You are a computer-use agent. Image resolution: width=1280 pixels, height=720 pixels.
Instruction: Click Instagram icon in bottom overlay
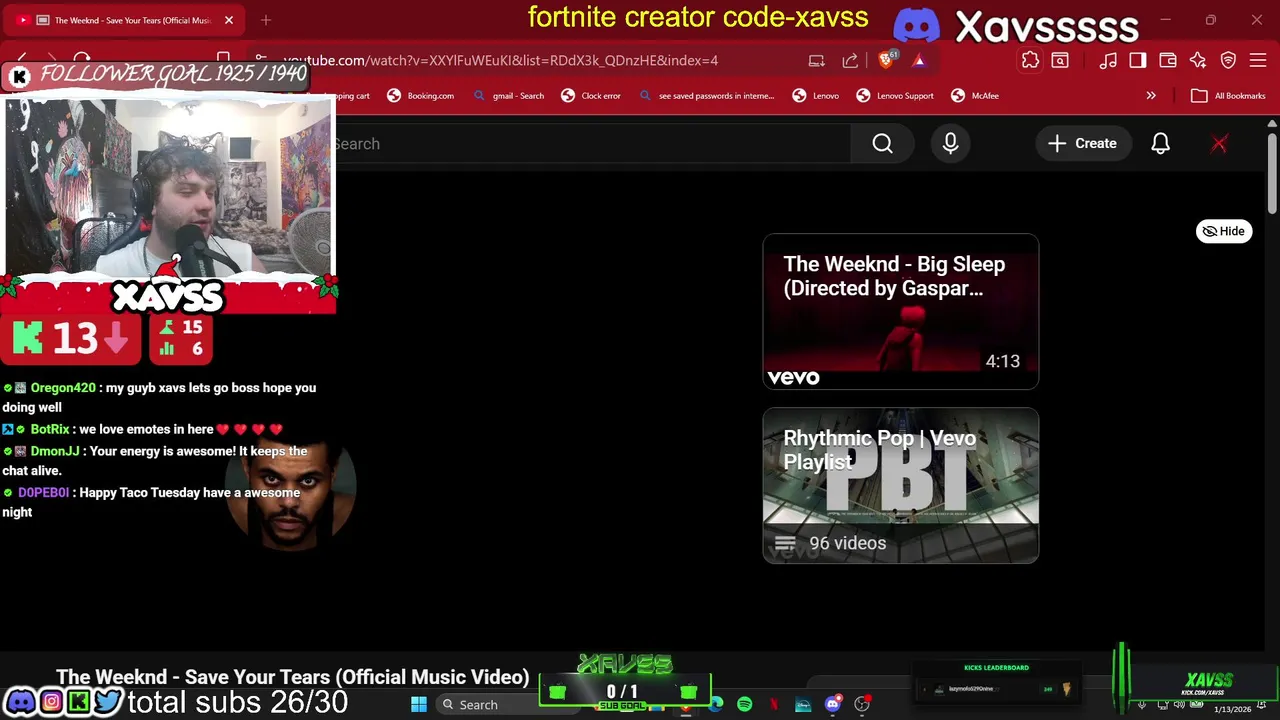pos(50,702)
